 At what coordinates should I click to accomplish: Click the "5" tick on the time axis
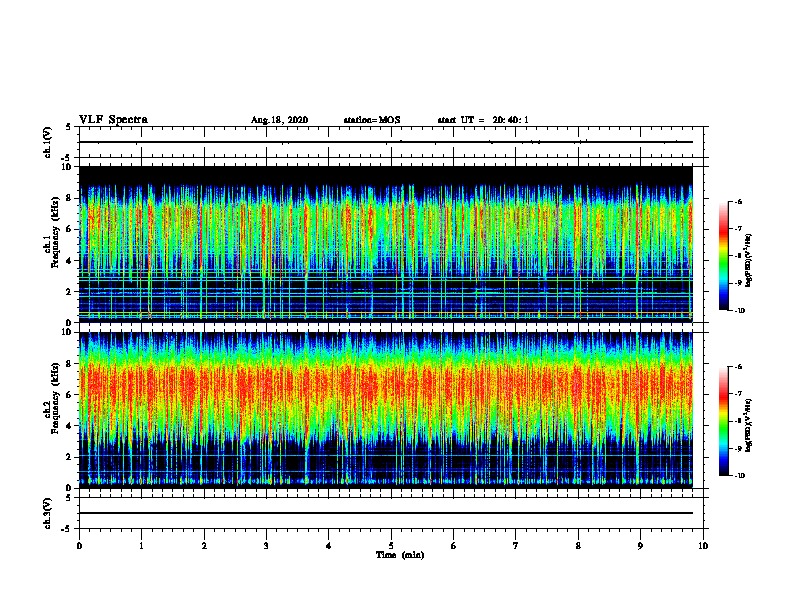click(391, 545)
